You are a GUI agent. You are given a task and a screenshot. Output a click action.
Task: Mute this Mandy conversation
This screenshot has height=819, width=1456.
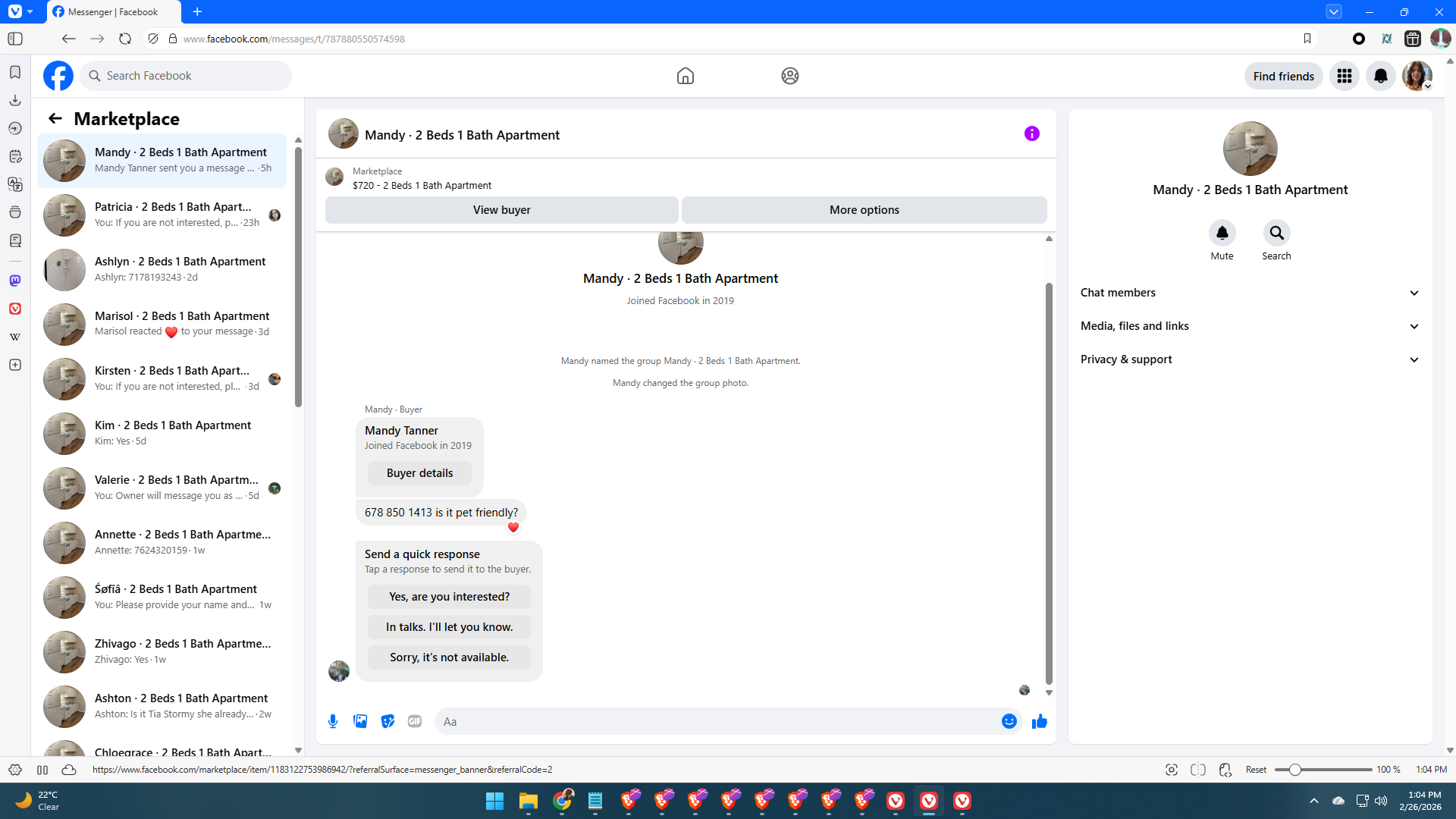tap(1222, 234)
